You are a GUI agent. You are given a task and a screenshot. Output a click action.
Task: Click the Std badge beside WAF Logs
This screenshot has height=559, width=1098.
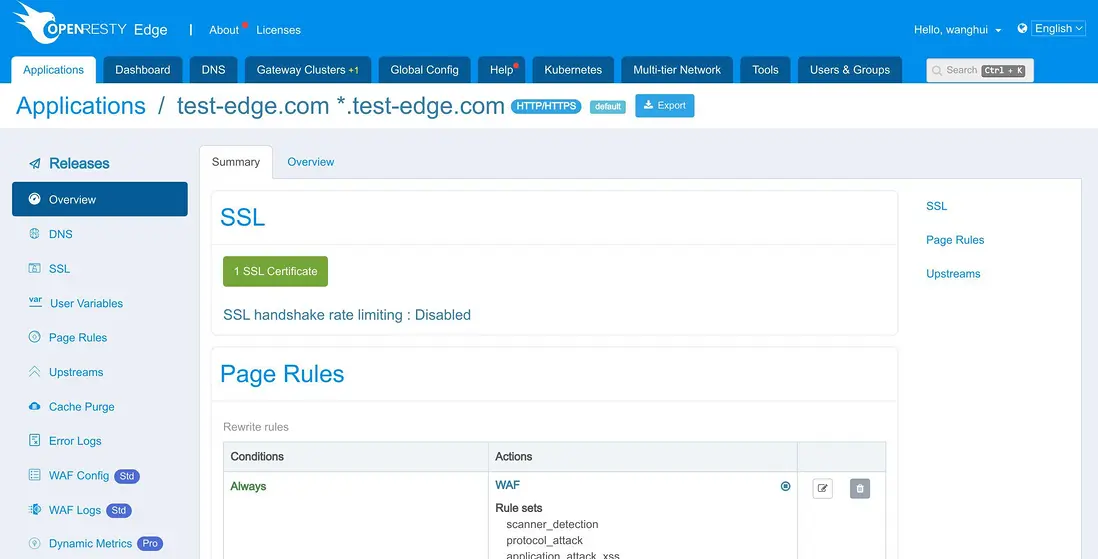[119, 511]
